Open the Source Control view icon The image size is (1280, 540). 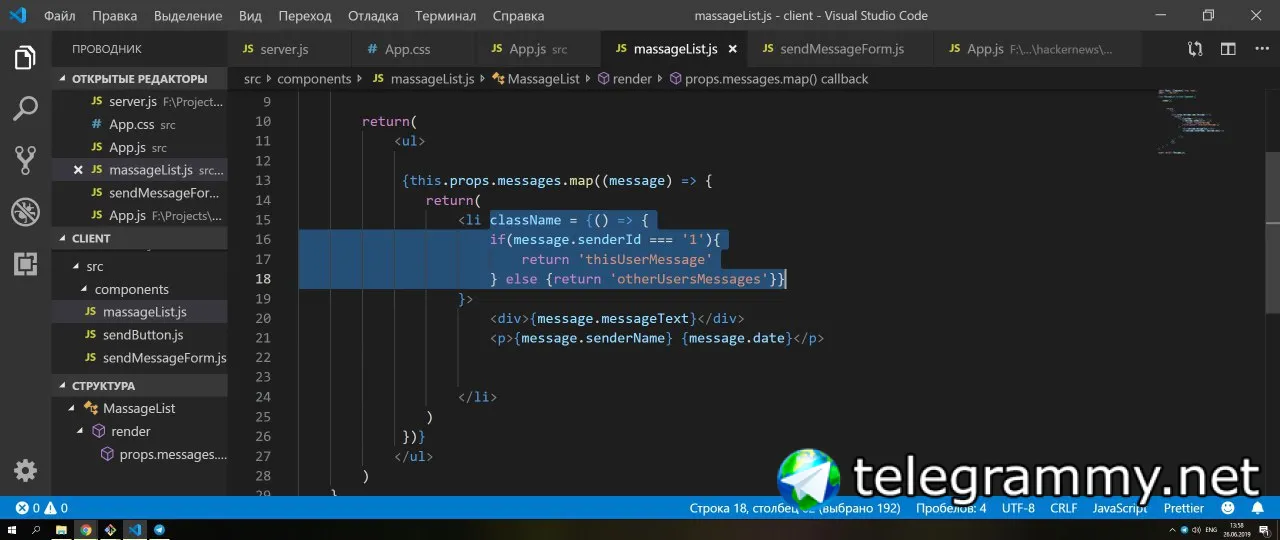pyautogui.click(x=25, y=160)
